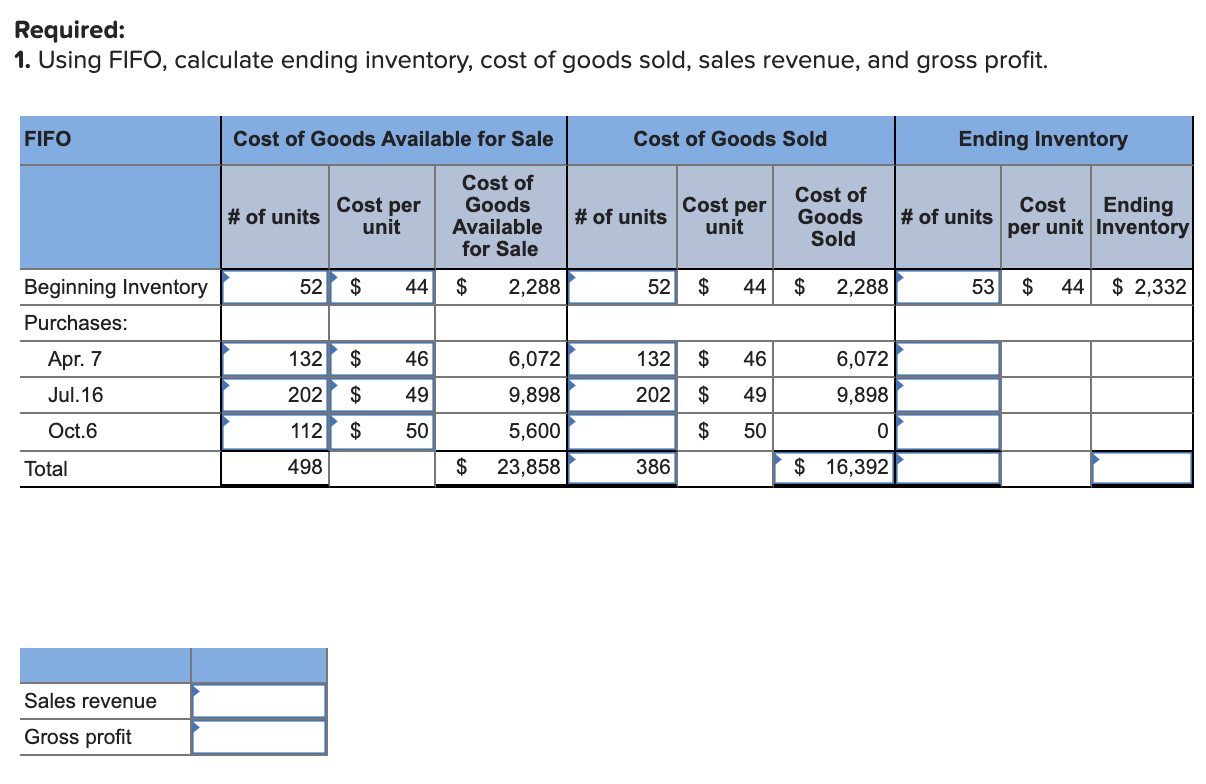This screenshot has height=784, width=1206.
Task: Click Jul.16 Ending Inventory amount cell
Action: point(1141,395)
